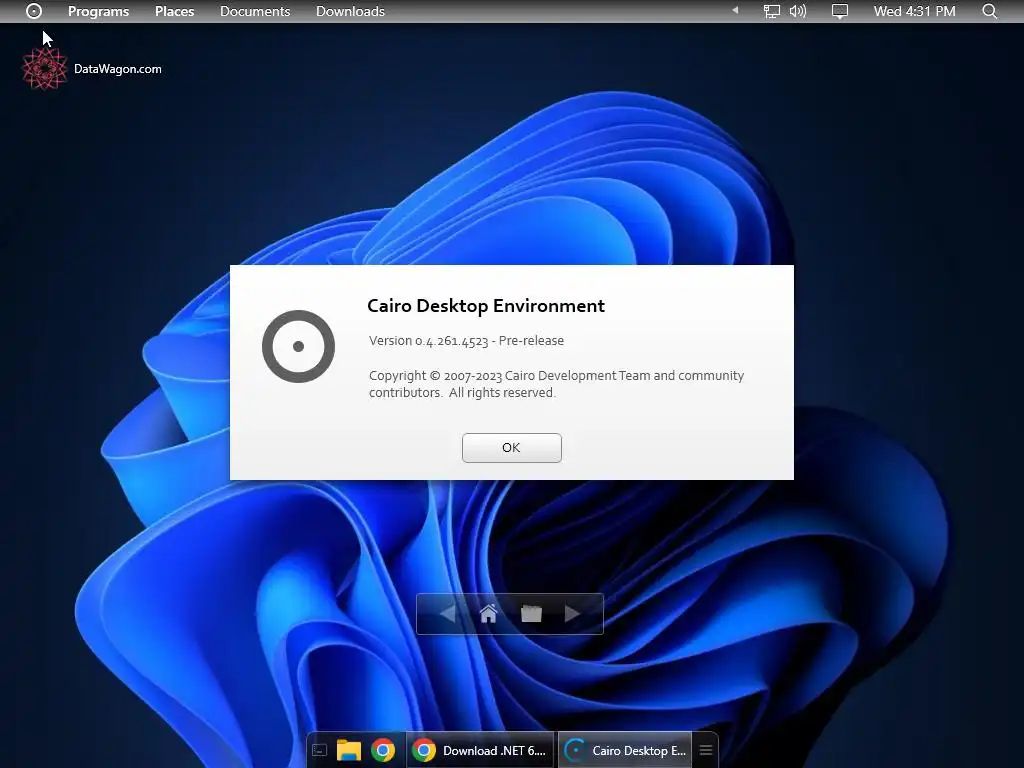1024x768 pixels.
Task: Open File Explorer from the taskbar
Action: [349, 750]
